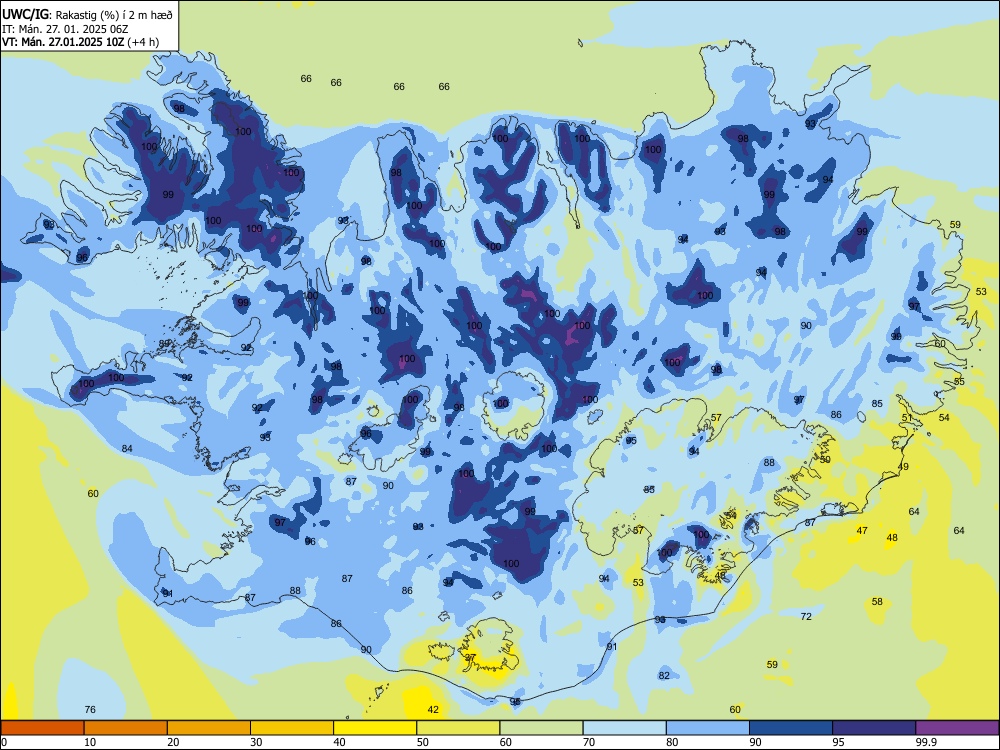Click the legend scale label '70'
Screen dimensions: 1000x750
(x=589, y=742)
